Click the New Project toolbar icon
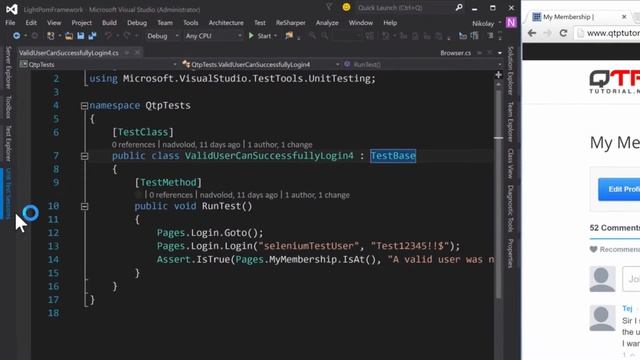640x360 pixels. pyautogui.click(x=51, y=36)
